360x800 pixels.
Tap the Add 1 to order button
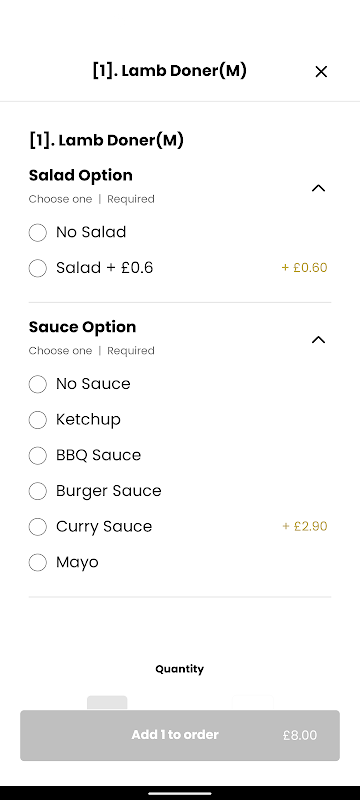[180, 735]
